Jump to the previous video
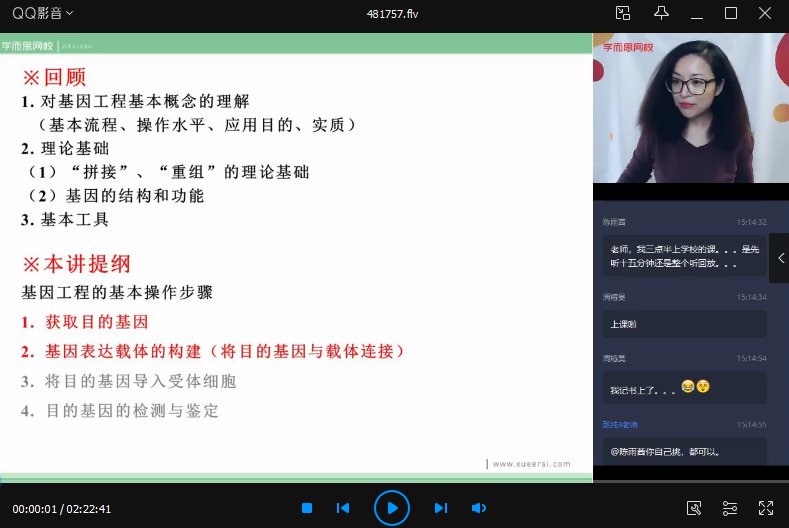The image size is (789, 528). pos(343,508)
